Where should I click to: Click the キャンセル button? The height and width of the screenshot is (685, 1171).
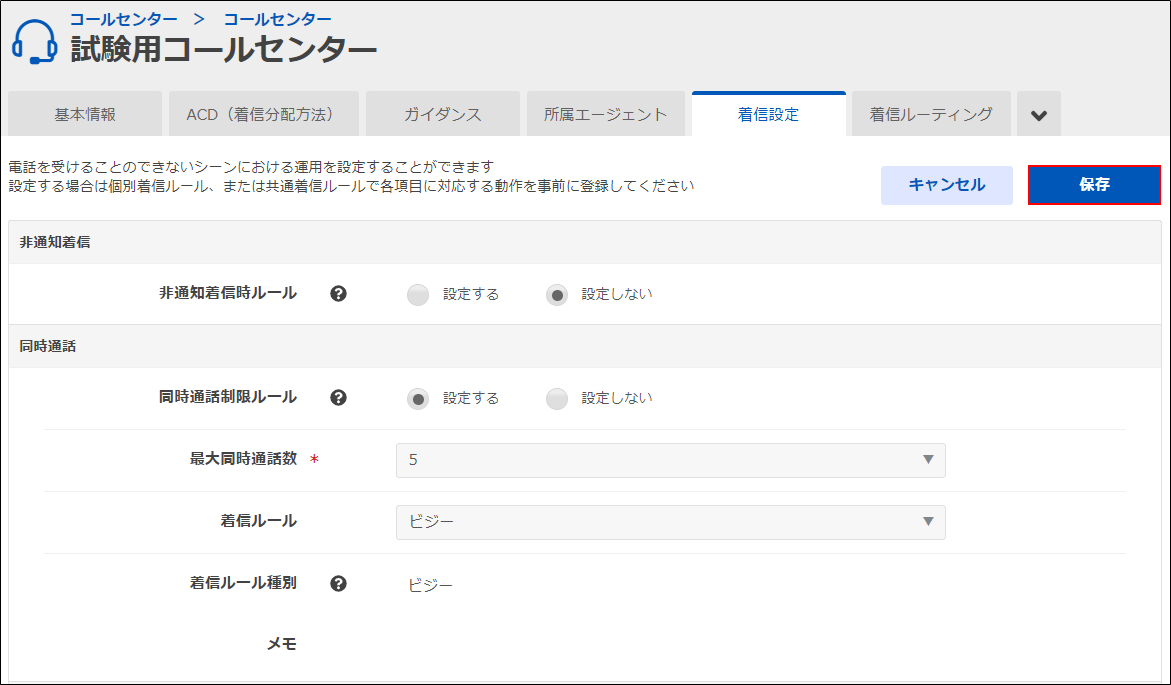pyautogui.click(x=946, y=185)
